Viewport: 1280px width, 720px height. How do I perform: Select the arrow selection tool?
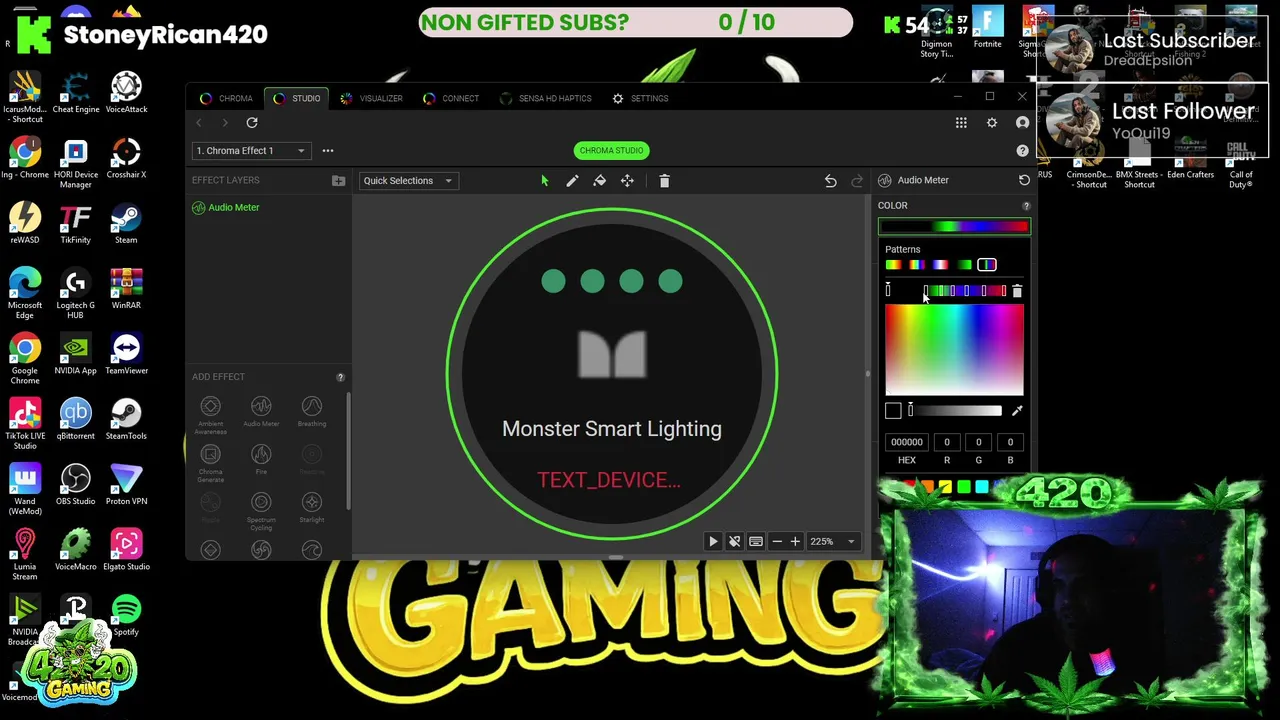click(x=545, y=181)
